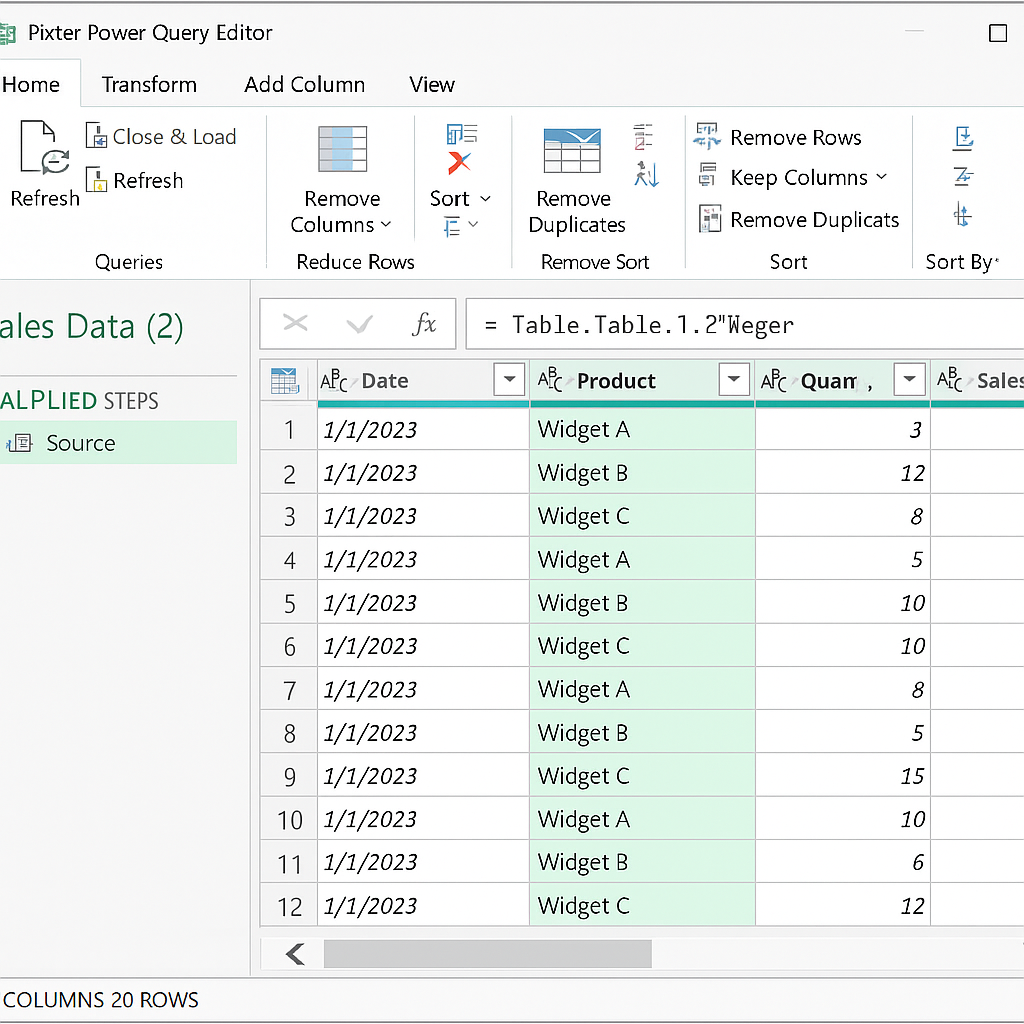Click the Keep Columns icon
The height and width of the screenshot is (1024, 1024).
pos(707,175)
